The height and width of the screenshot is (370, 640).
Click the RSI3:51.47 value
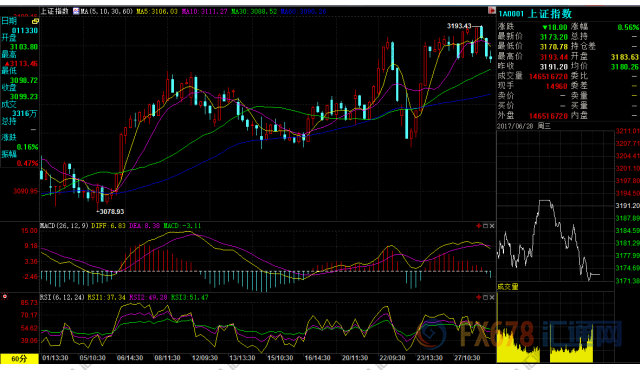(190, 297)
